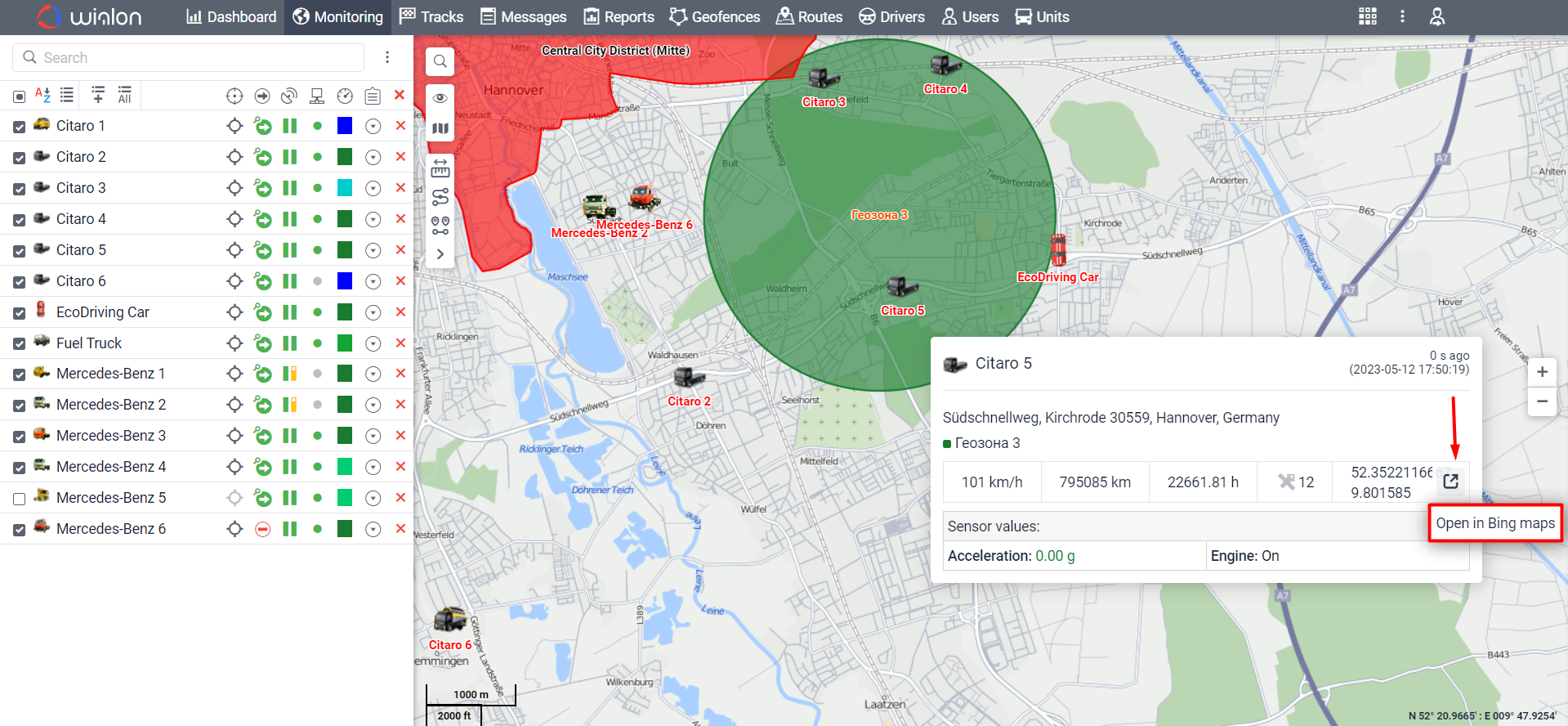The image size is (1568, 726).
Task: Click the distance ruler tool on the map
Action: pyautogui.click(x=440, y=168)
